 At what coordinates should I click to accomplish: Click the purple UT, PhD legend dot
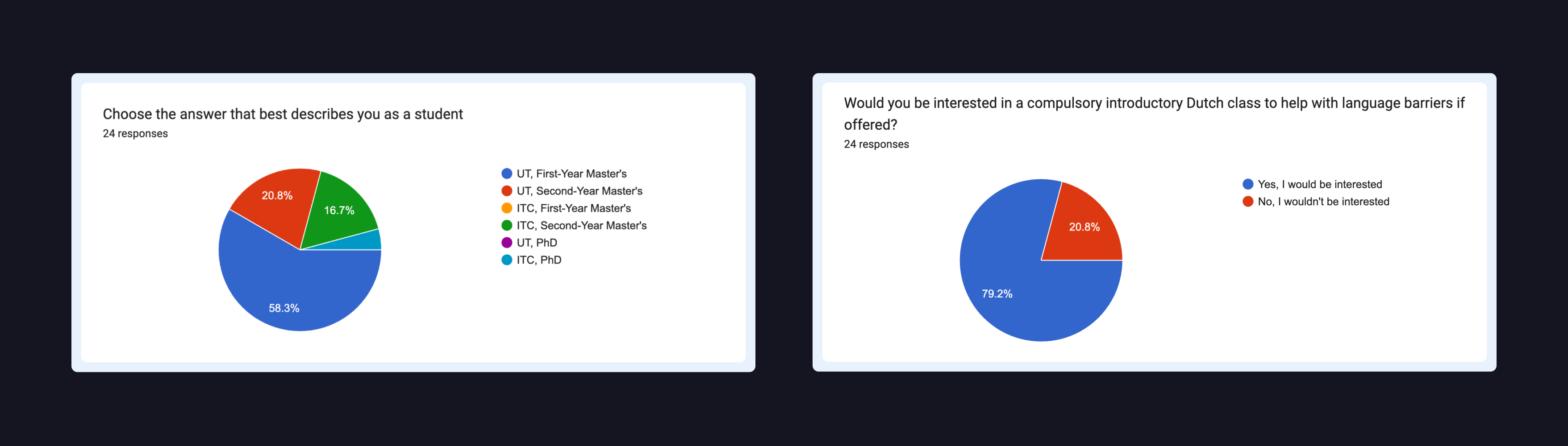point(506,243)
